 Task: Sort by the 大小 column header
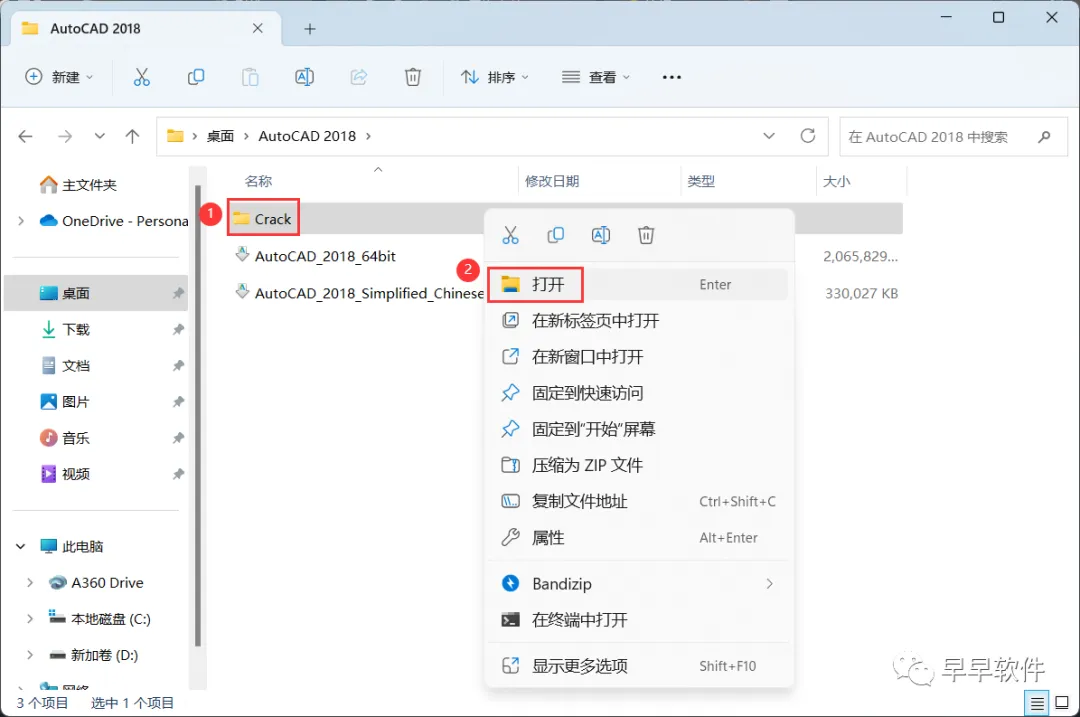[837, 181]
